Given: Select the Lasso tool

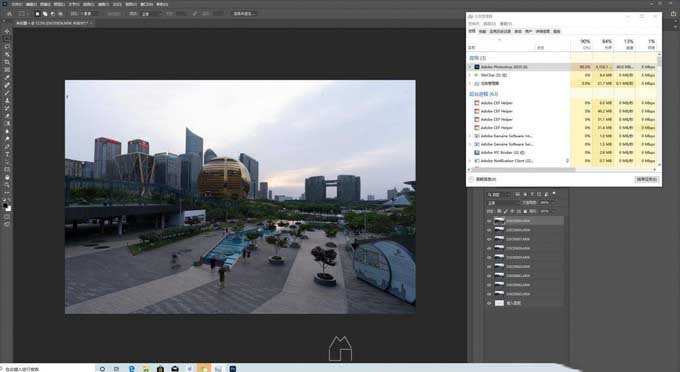Looking at the screenshot, I should coord(7,47).
